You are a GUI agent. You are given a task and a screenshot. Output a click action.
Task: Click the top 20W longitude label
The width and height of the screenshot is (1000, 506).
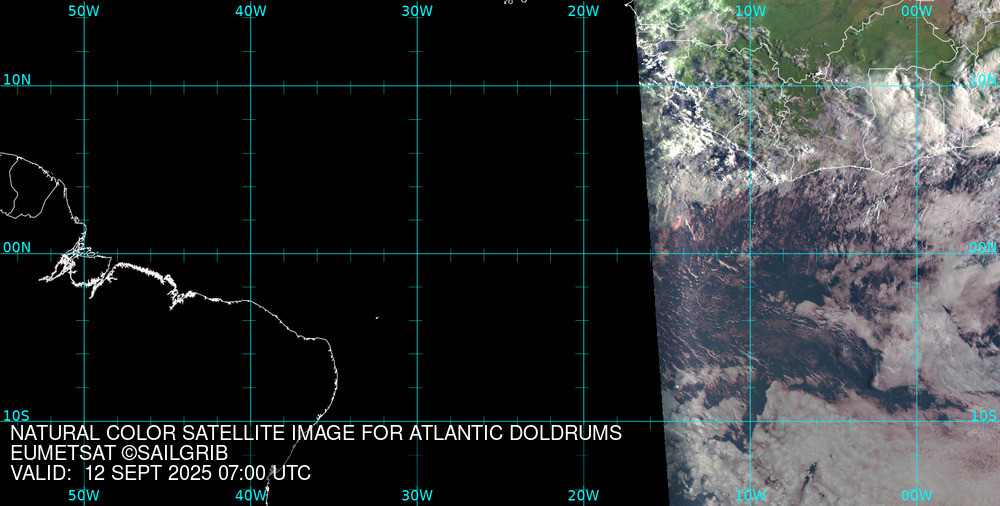pyautogui.click(x=584, y=11)
